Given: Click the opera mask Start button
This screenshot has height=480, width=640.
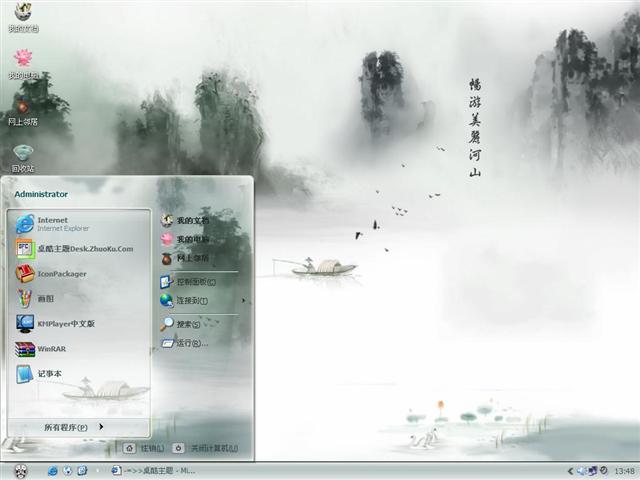Looking at the screenshot, I should pos(21,471).
